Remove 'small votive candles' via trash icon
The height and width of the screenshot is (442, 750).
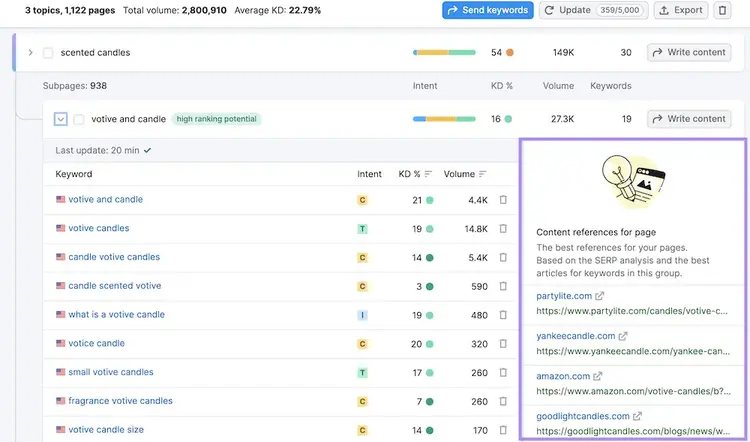tap(503, 372)
